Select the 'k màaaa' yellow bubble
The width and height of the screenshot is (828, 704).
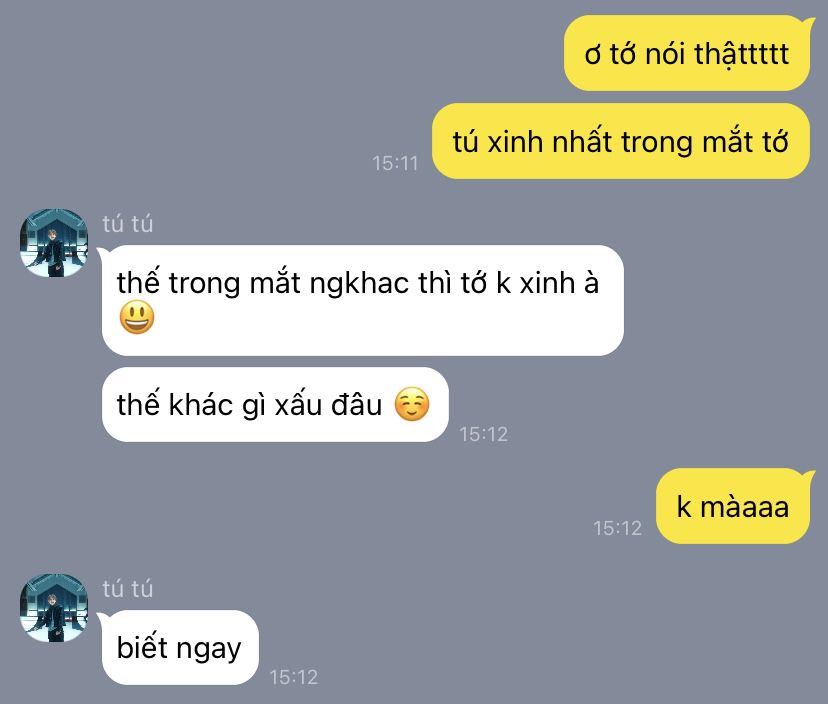pos(733,506)
